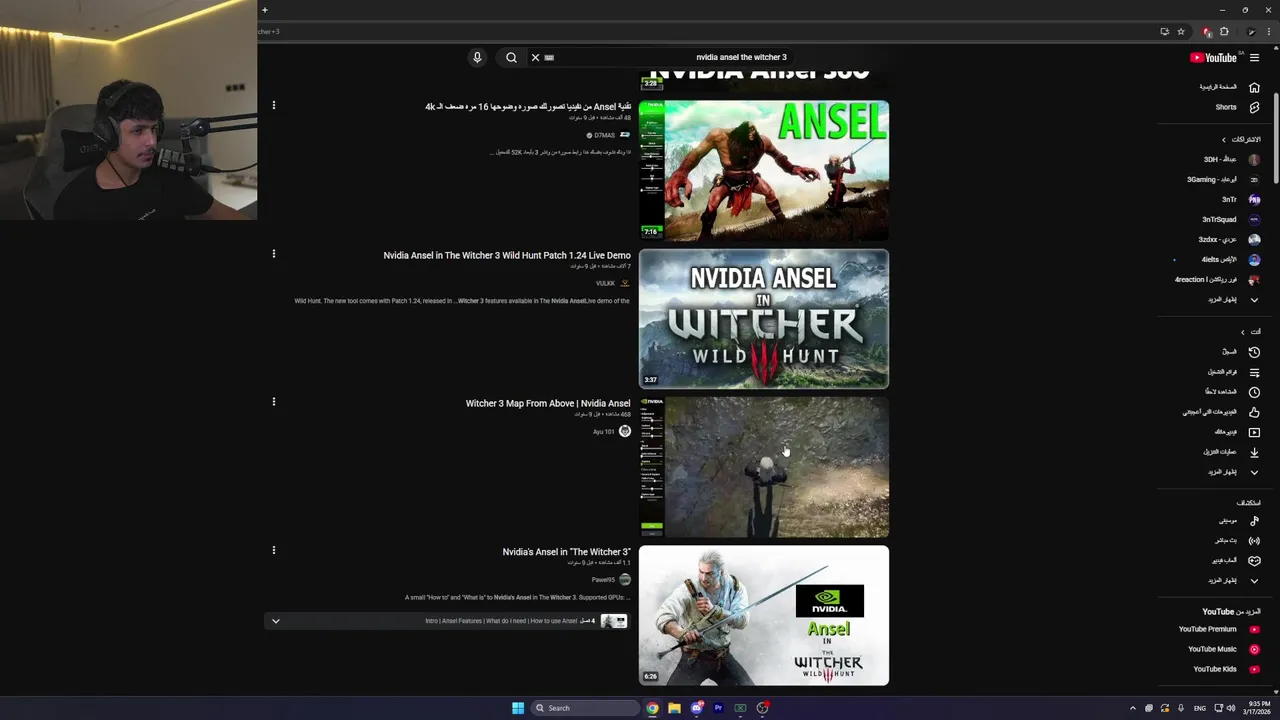Screen dimensions: 1280x720
Task: Open the browser extensions puzzle icon
Action: coord(1224,31)
